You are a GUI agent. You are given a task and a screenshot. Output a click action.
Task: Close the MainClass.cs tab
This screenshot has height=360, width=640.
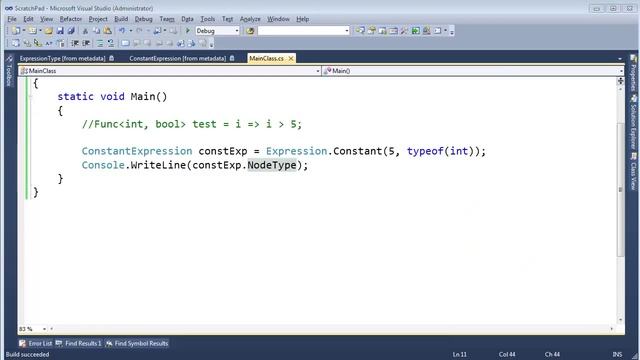click(291, 59)
